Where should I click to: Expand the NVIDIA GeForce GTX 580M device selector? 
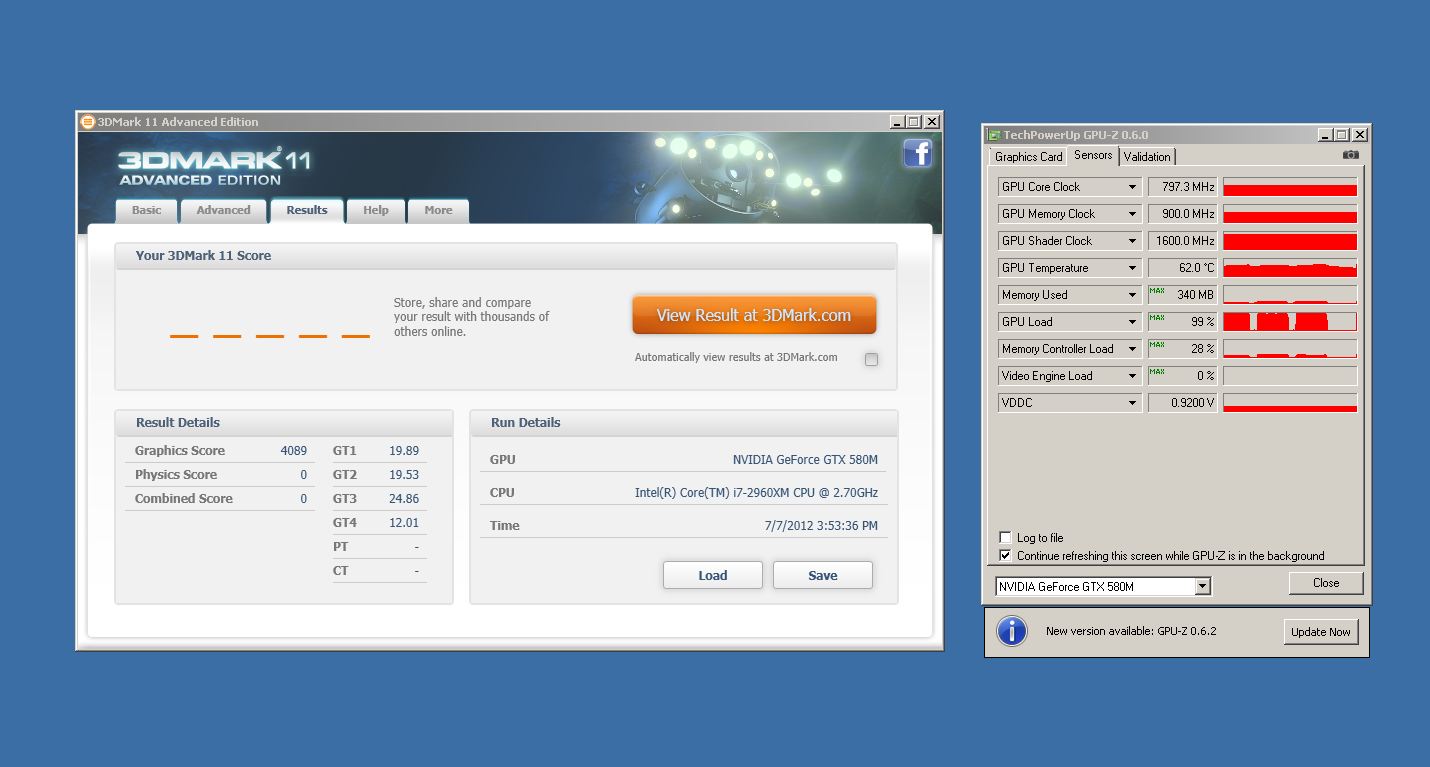pos(1203,587)
